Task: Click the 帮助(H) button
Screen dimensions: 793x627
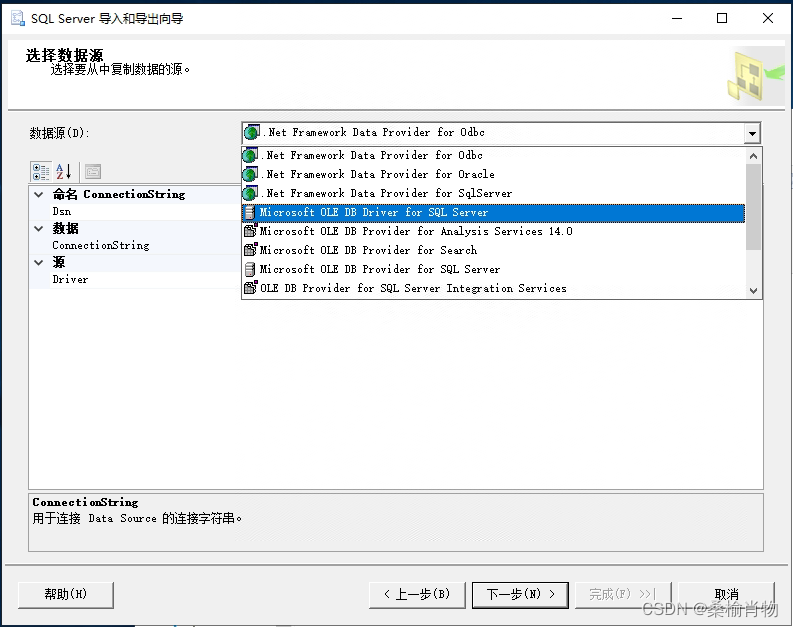Action: tap(66, 595)
